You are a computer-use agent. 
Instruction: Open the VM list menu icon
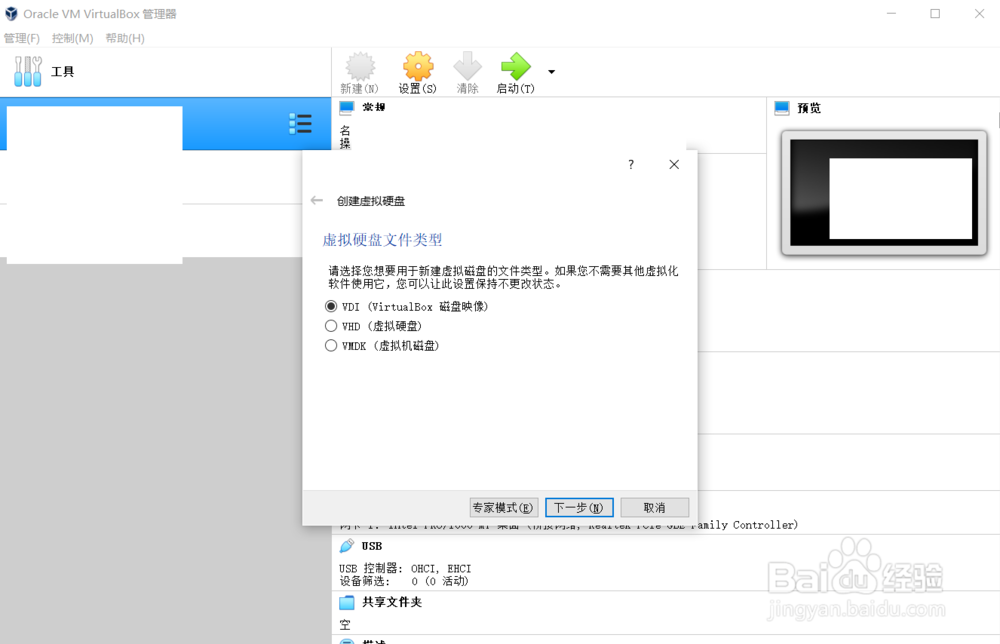point(300,124)
